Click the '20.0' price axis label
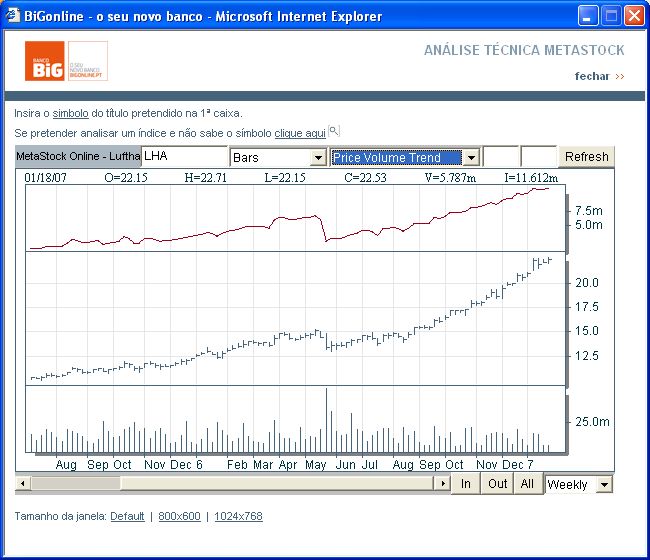This screenshot has height=560, width=650. click(x=587, y=283)
